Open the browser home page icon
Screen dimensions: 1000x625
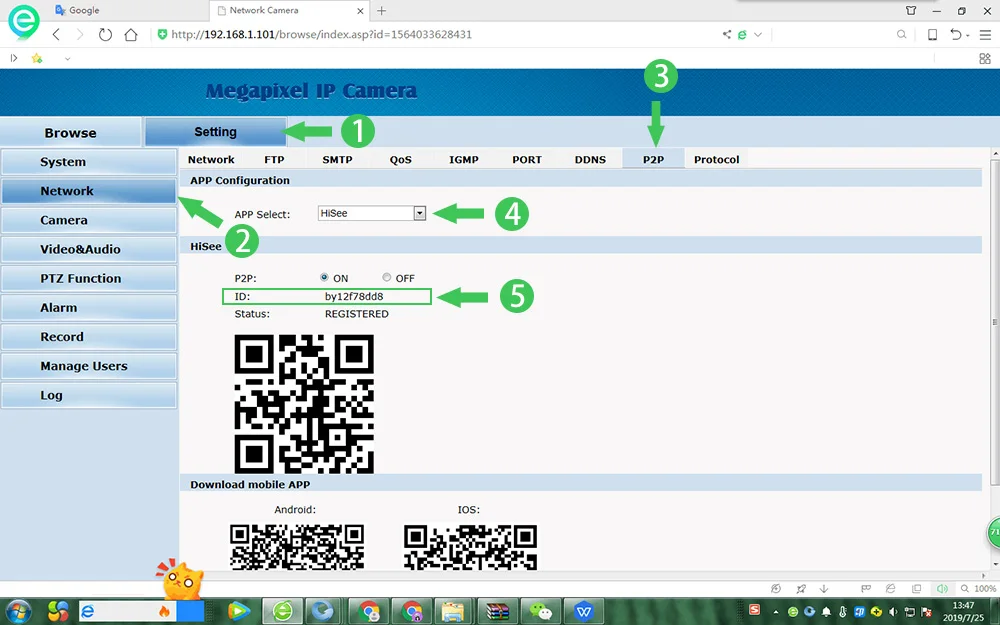coord(131,34)
